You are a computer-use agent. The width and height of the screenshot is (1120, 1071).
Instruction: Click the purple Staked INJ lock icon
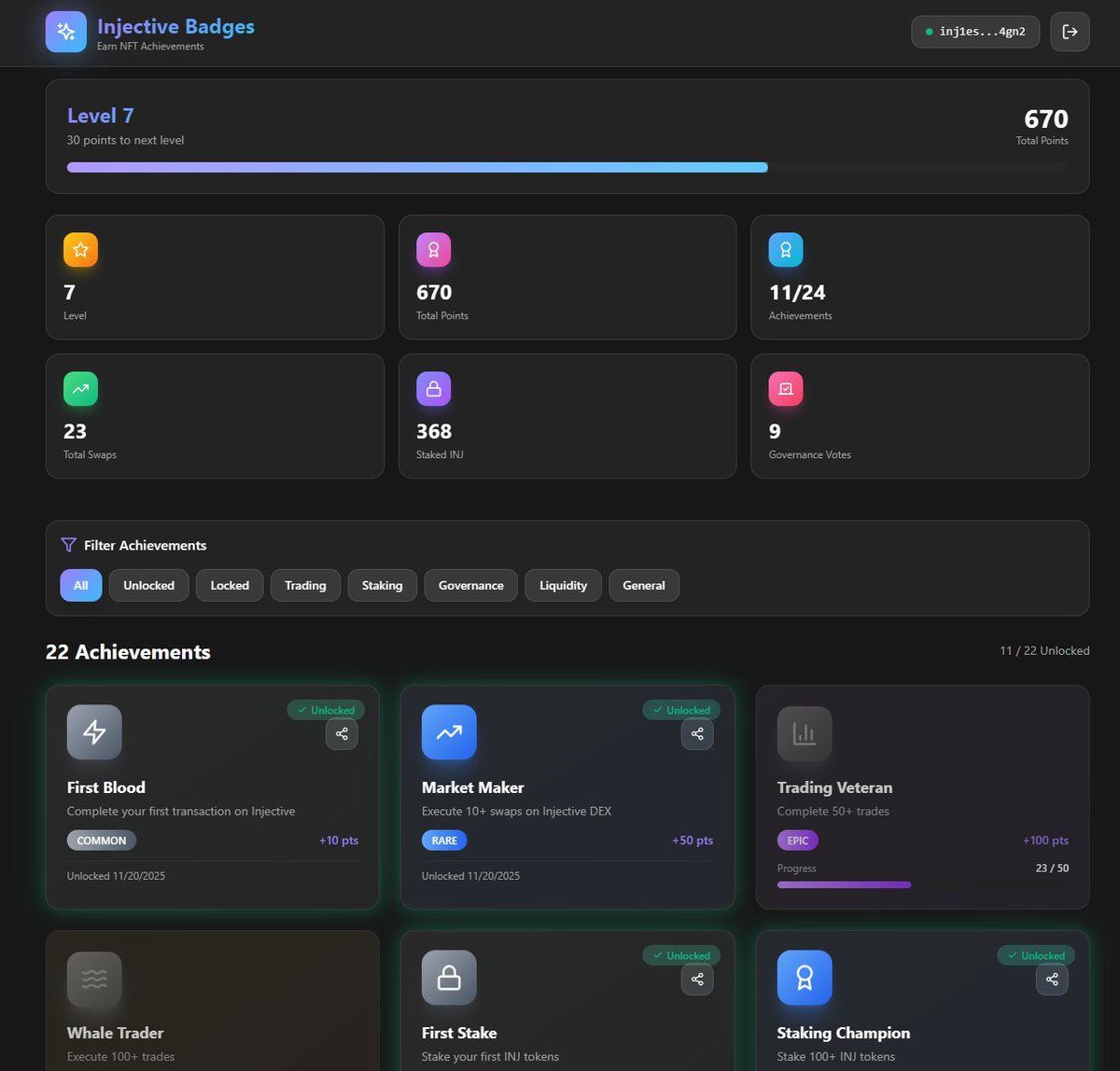click(433, 389)
